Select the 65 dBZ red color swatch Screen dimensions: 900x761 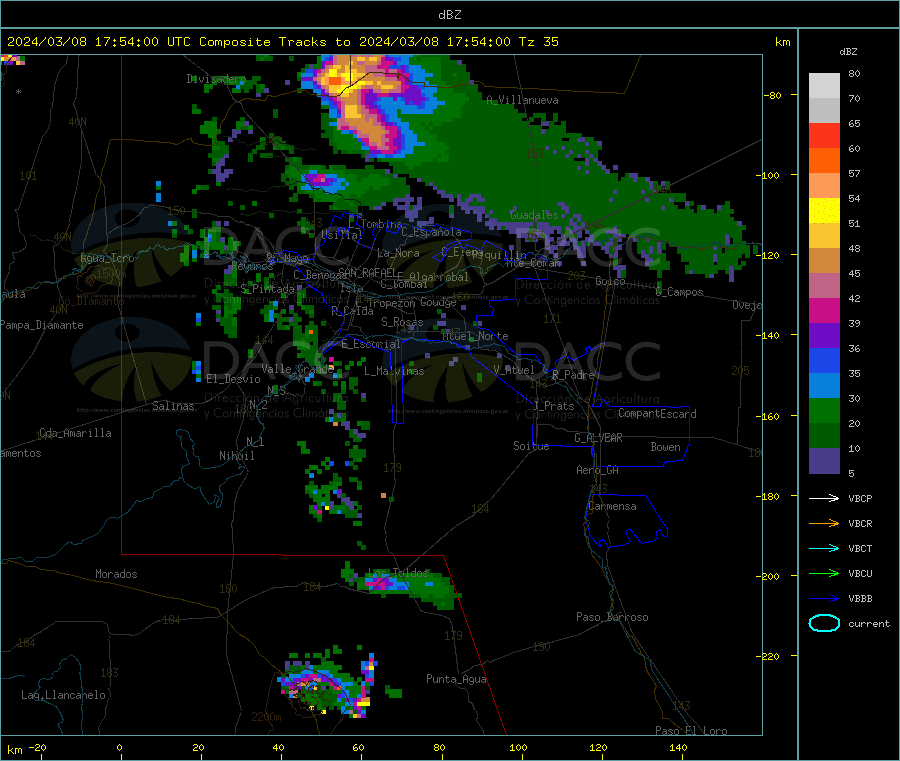pyautogui.click(x=824, y=135)
